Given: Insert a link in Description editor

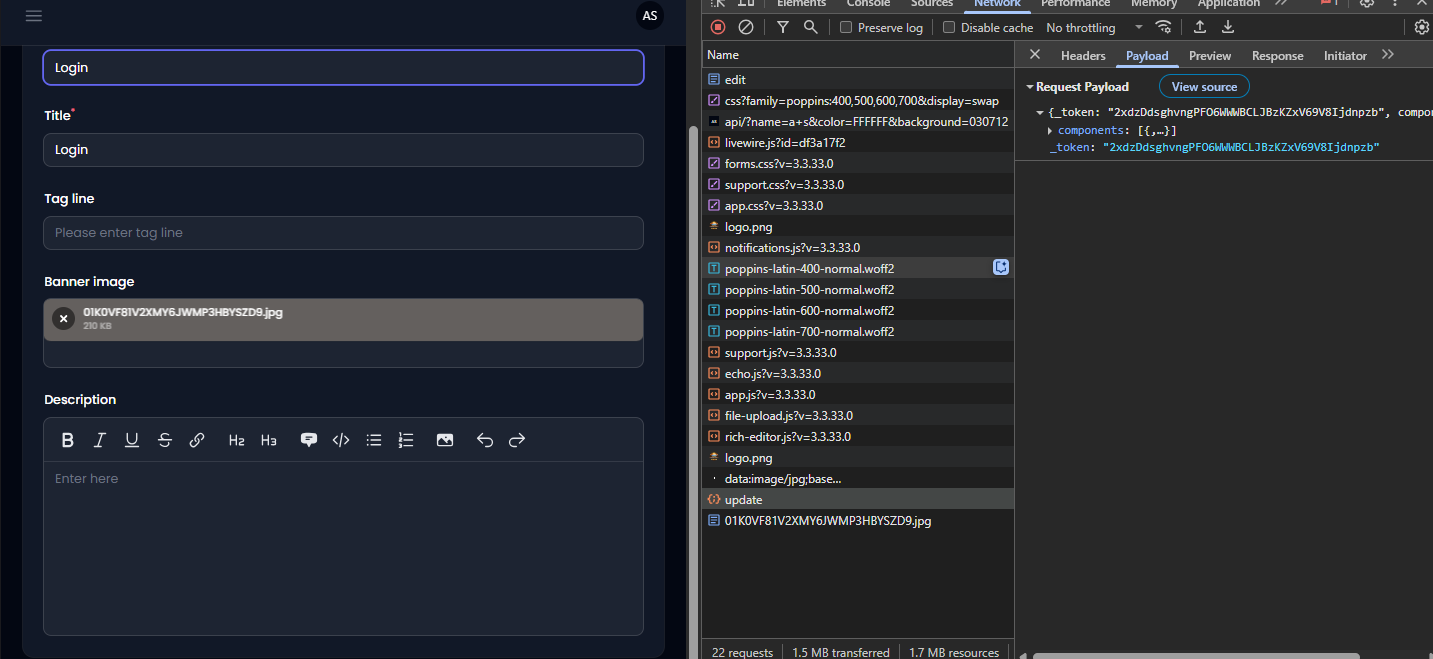Looking at the screenshot, I should (197, 440).
